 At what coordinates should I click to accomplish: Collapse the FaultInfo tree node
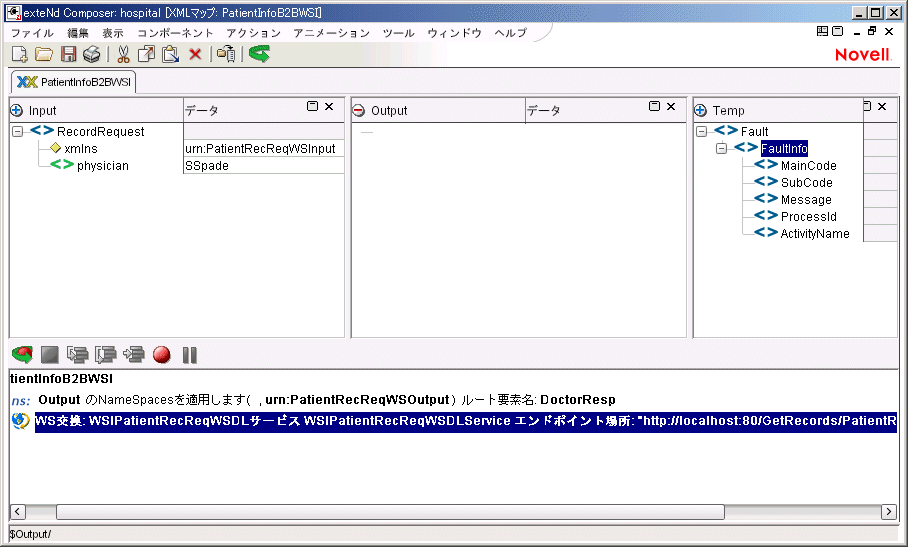tap(722, 149)
